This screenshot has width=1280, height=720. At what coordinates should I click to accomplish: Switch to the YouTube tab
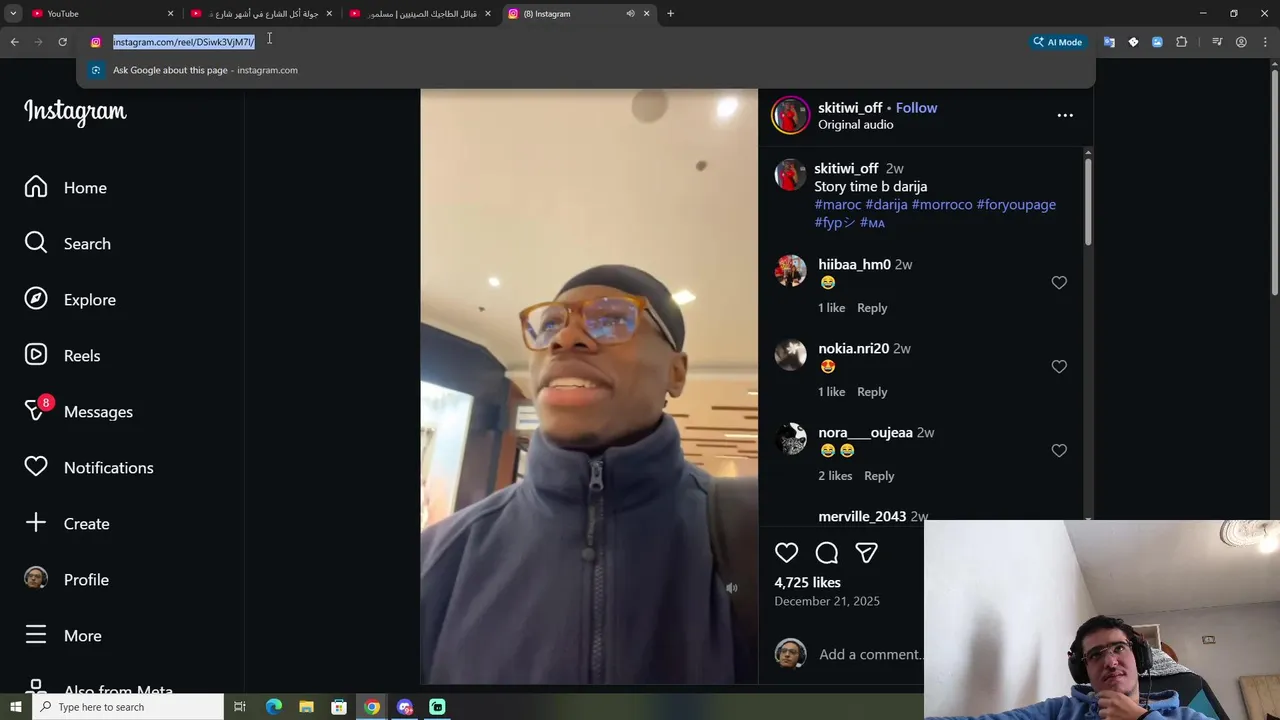[x=99, y=13]
